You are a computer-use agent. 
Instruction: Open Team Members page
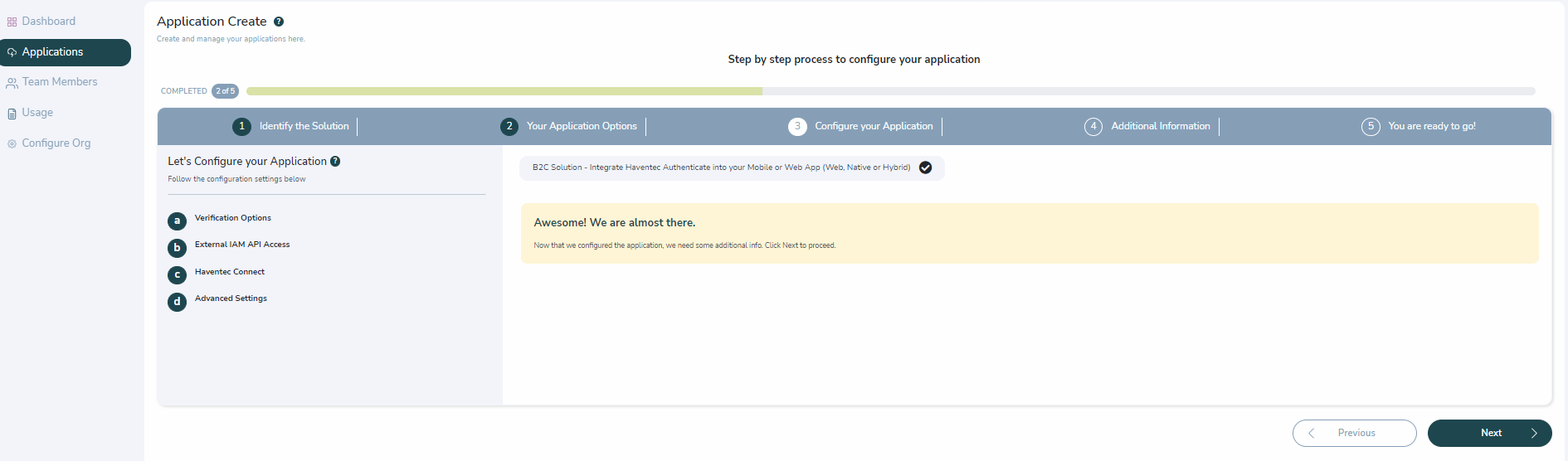[59, 82]
